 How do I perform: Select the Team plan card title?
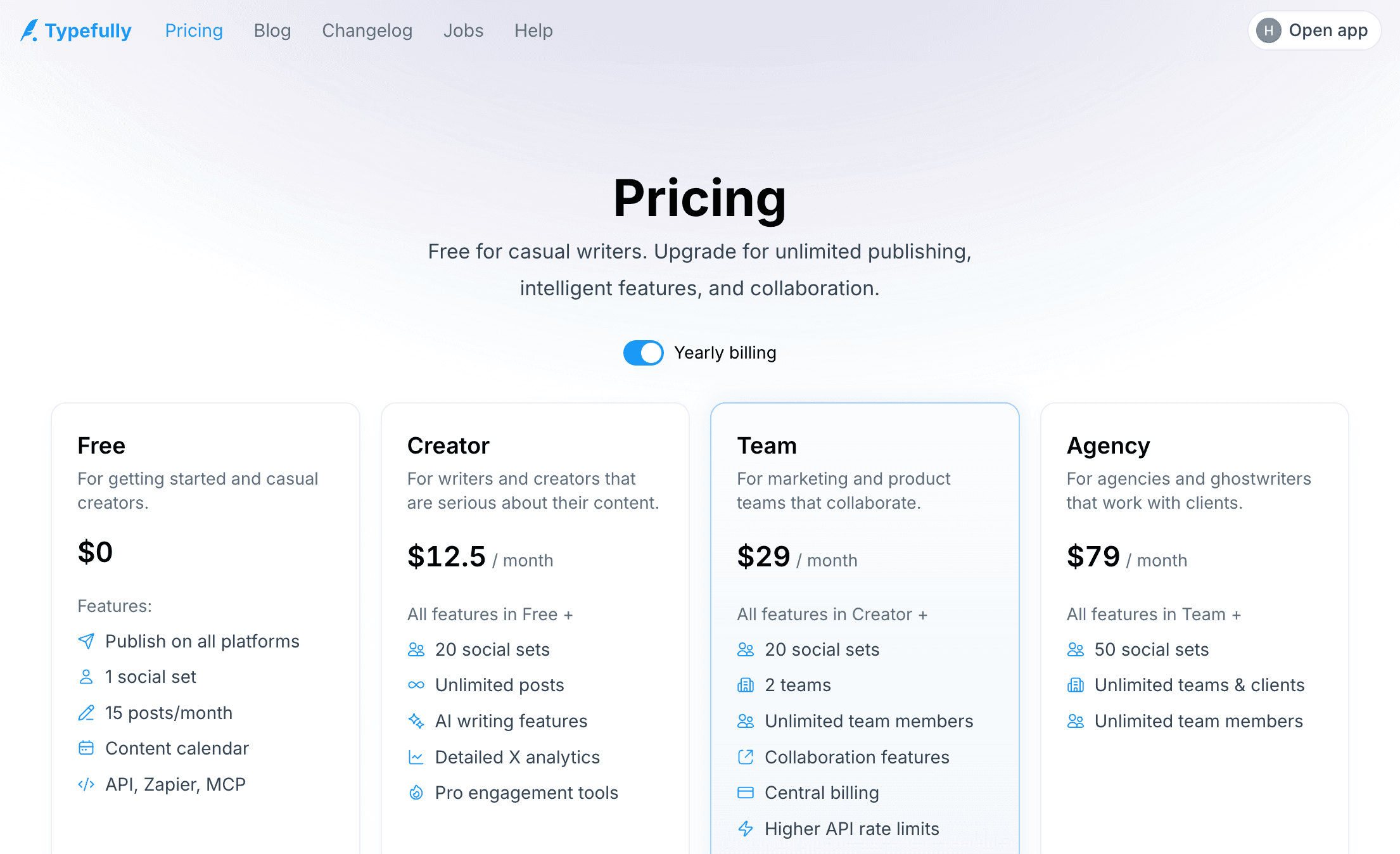click(x=767, y=446)
